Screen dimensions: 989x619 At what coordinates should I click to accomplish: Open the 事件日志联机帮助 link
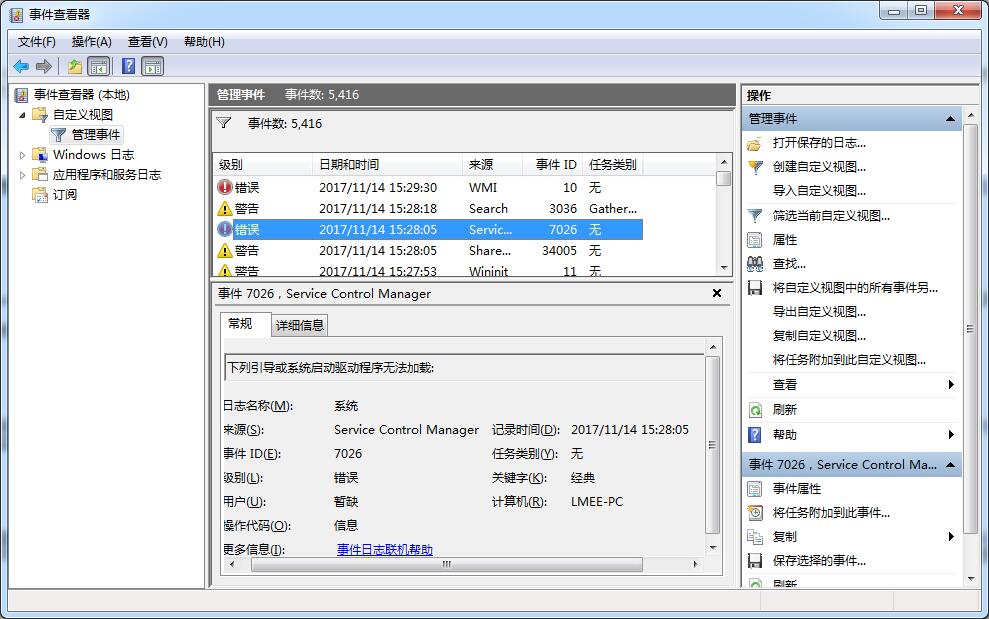point(385,550)
